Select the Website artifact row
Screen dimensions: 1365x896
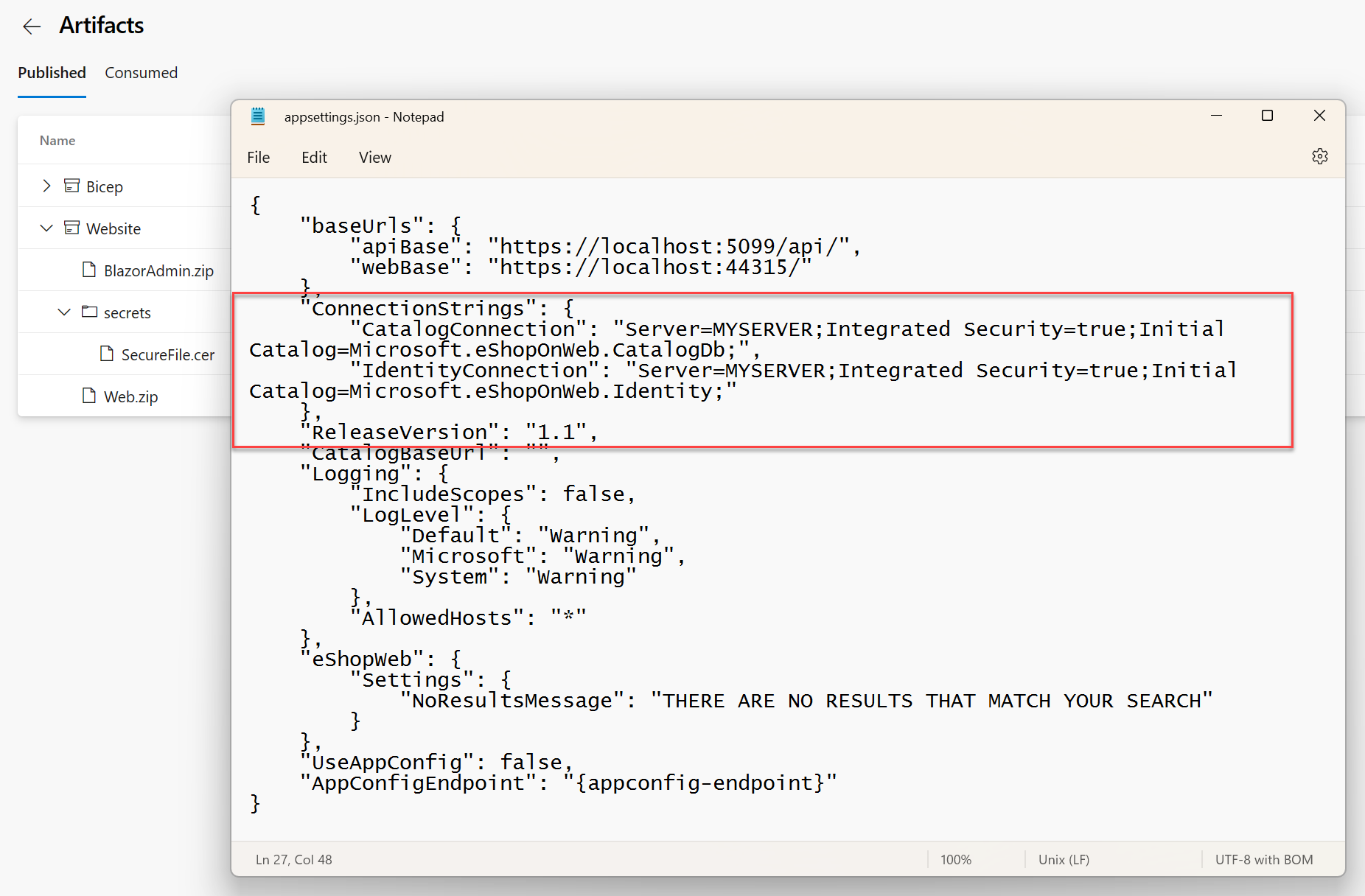click(x=125, y=228)
